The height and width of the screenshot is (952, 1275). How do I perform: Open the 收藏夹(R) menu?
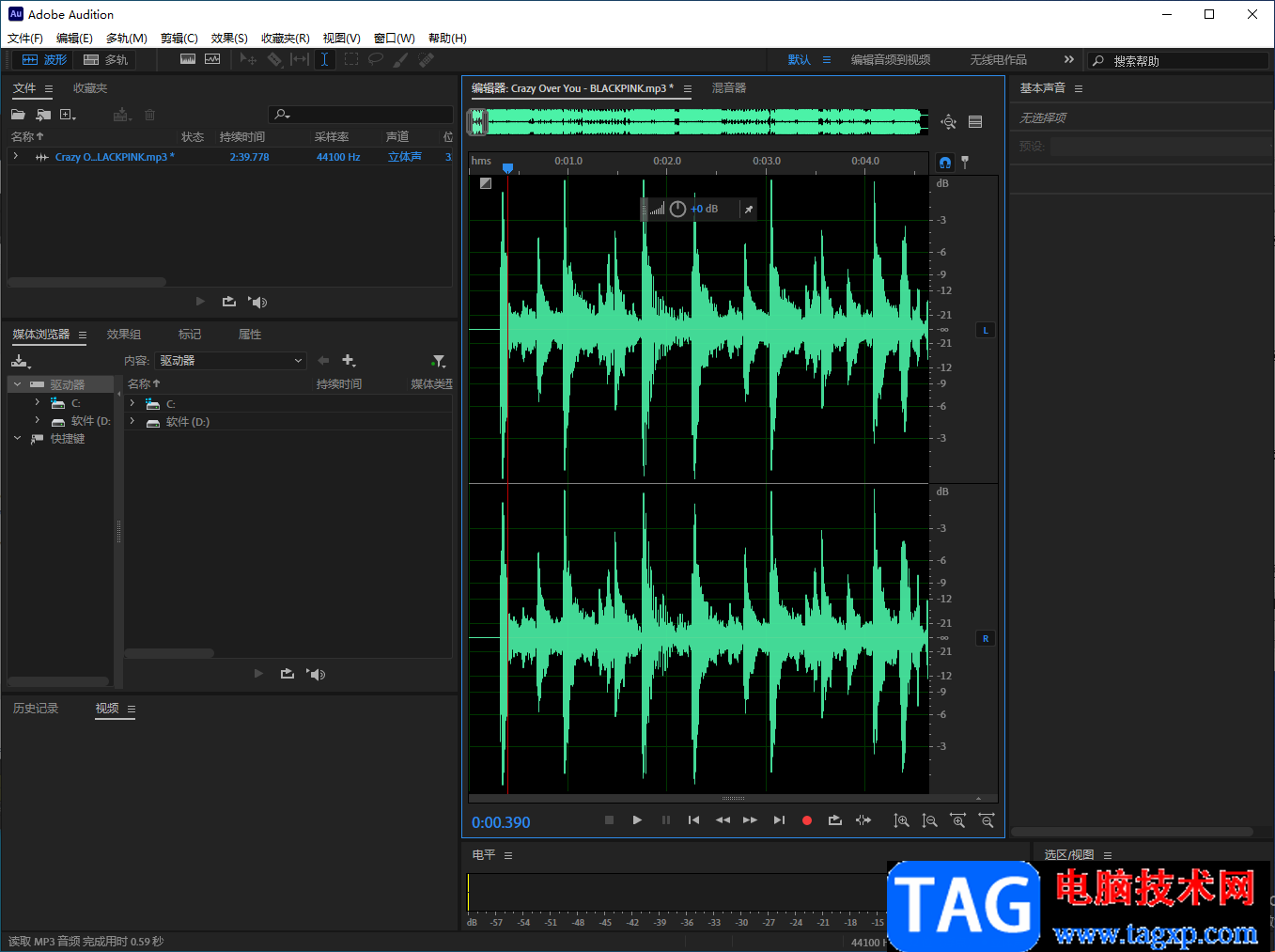[286, 39]
